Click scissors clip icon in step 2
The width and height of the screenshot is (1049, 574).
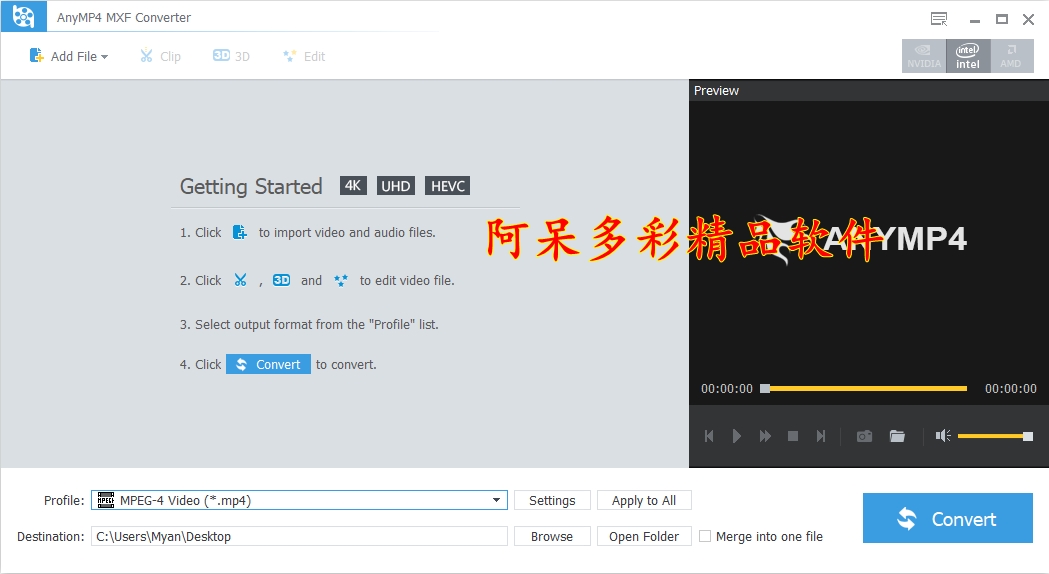(x=240, y=280)
